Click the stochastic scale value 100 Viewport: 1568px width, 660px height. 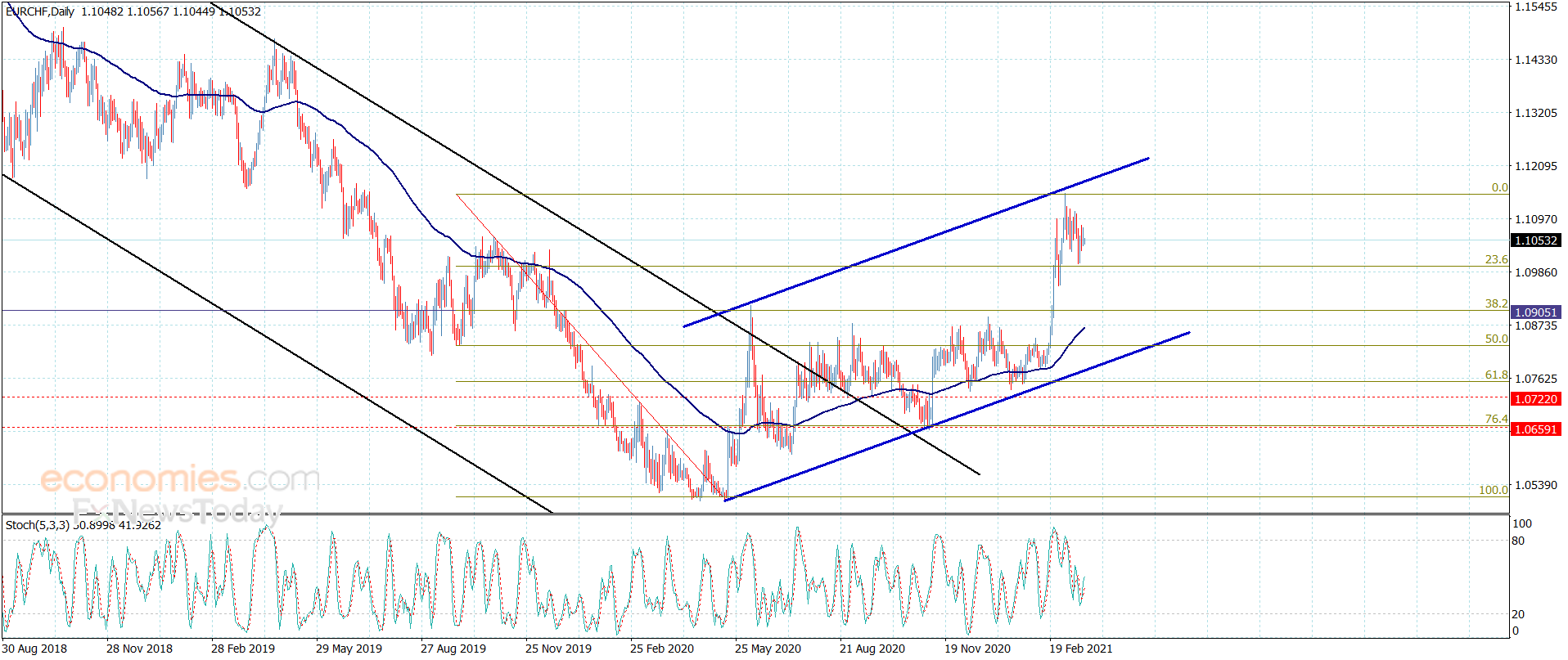1522,523
